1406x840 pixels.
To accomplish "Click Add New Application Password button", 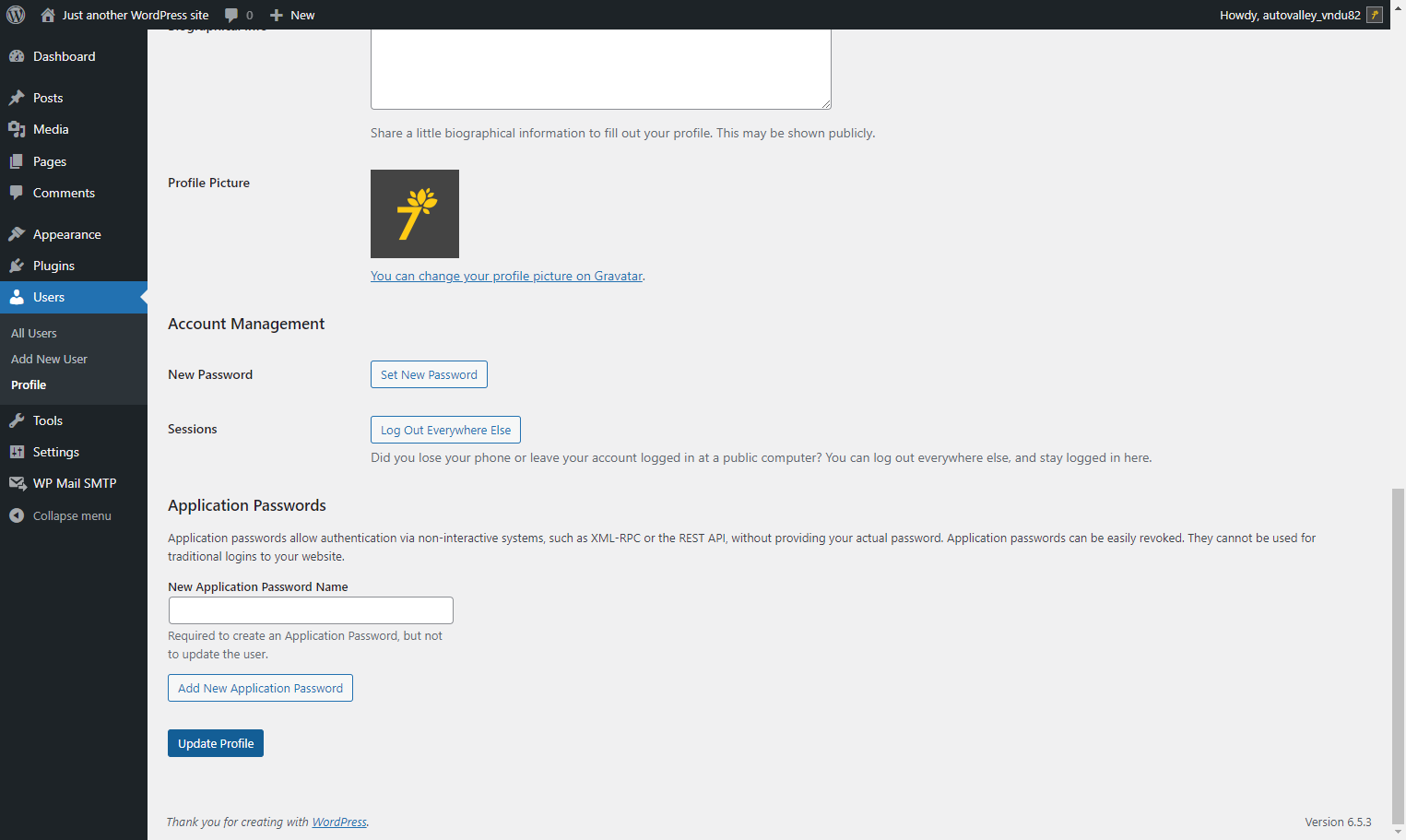I will pyautogui.click(x=260, y=688).
